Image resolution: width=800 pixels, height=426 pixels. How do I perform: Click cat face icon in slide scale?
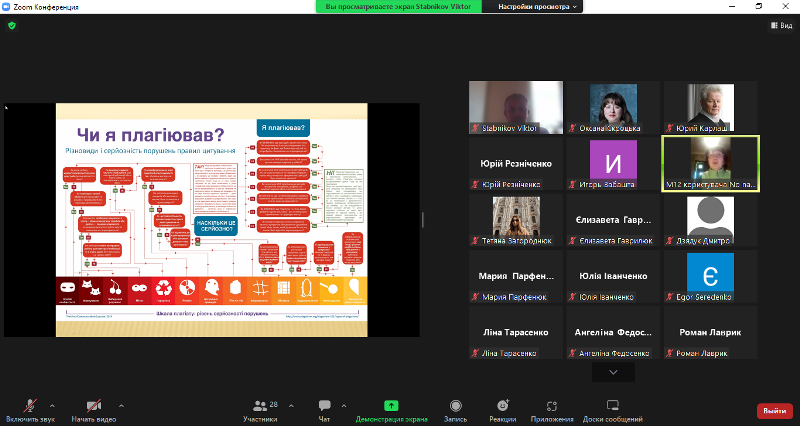[x=91, y=288]
